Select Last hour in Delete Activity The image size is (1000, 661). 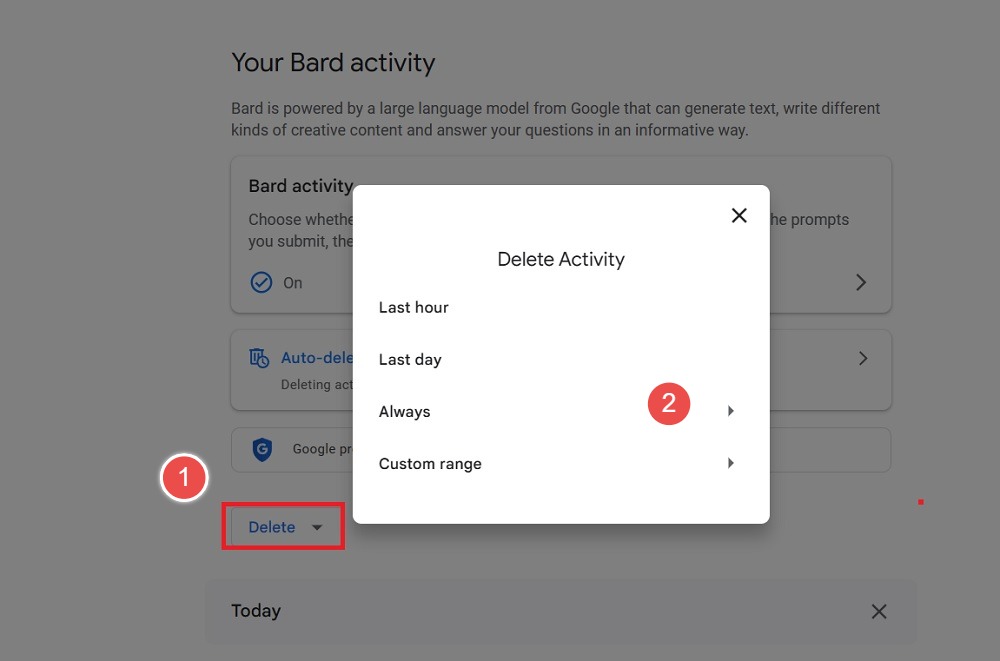(413, 307)
